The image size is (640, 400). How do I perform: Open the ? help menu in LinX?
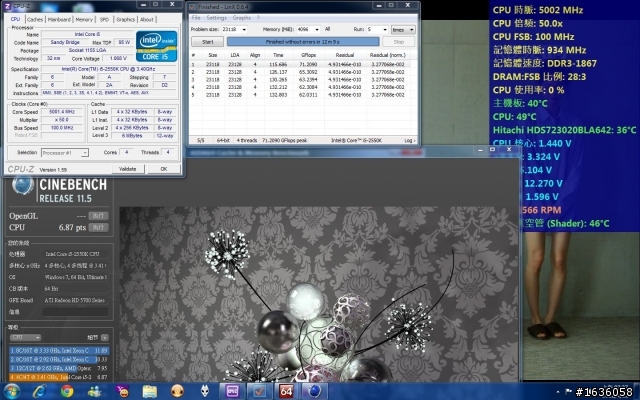tap(258, 18)
